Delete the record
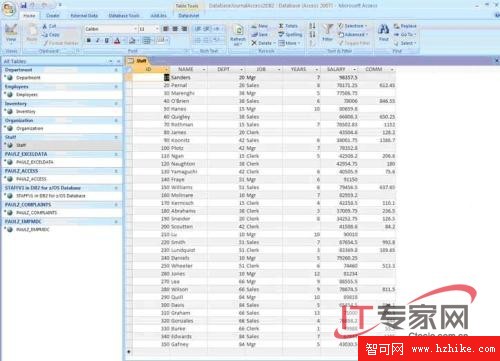Image resolution: width=500 pixels, height=361 pixels. [263, 43]
